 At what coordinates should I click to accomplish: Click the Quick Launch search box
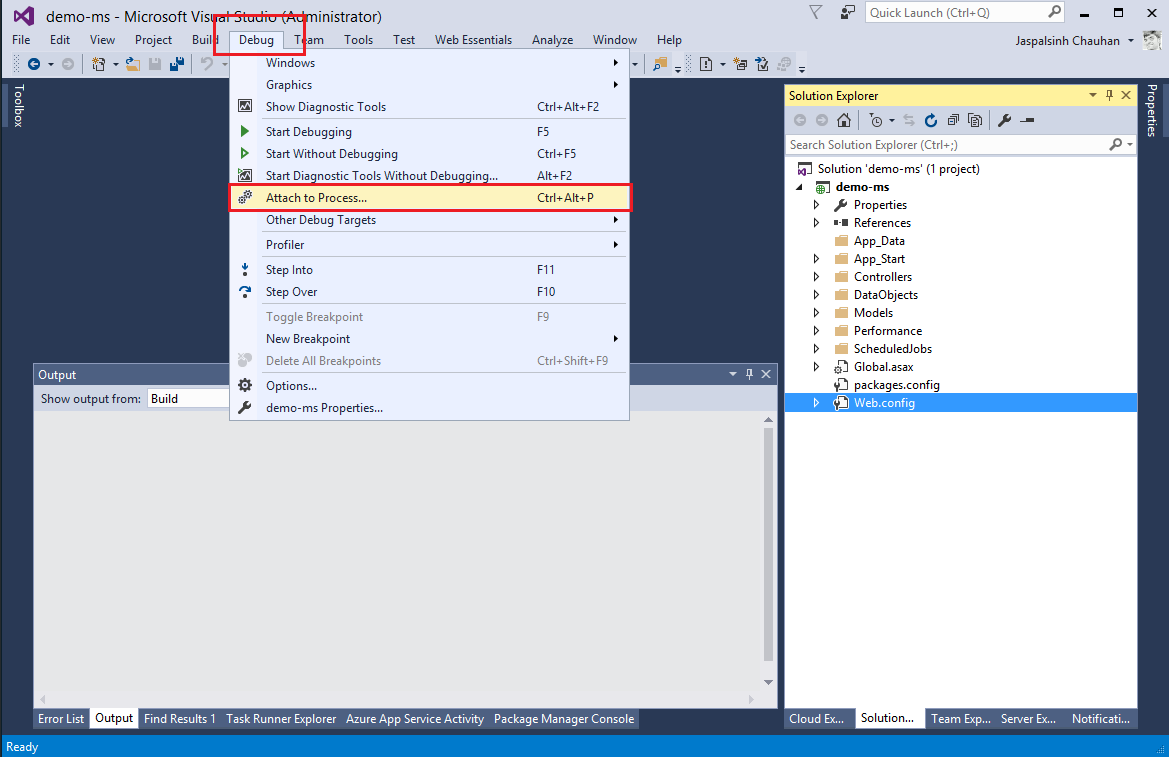[964, 13]
